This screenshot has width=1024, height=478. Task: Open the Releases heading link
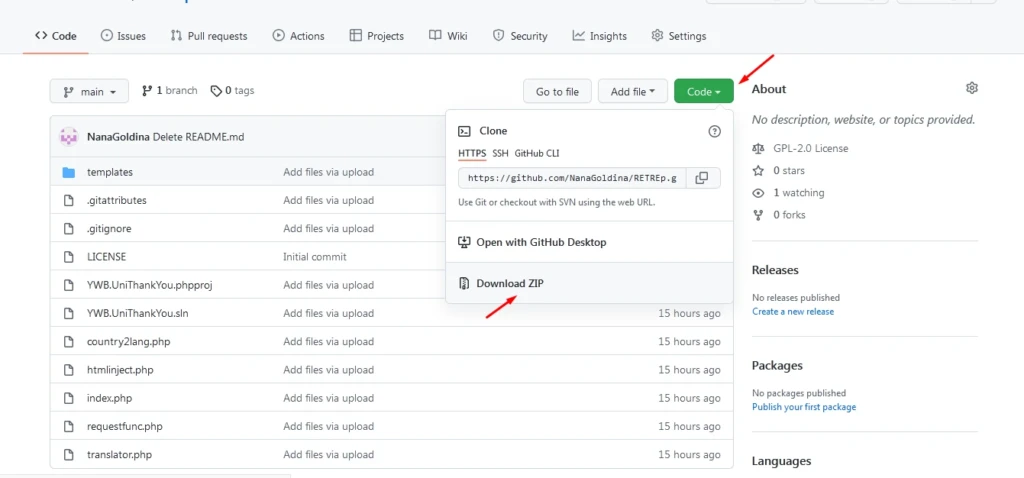click(775, 270)
